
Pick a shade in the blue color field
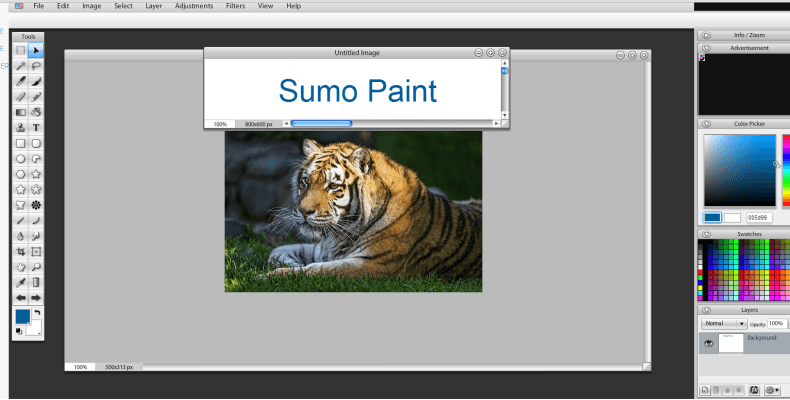click(740, 170)
